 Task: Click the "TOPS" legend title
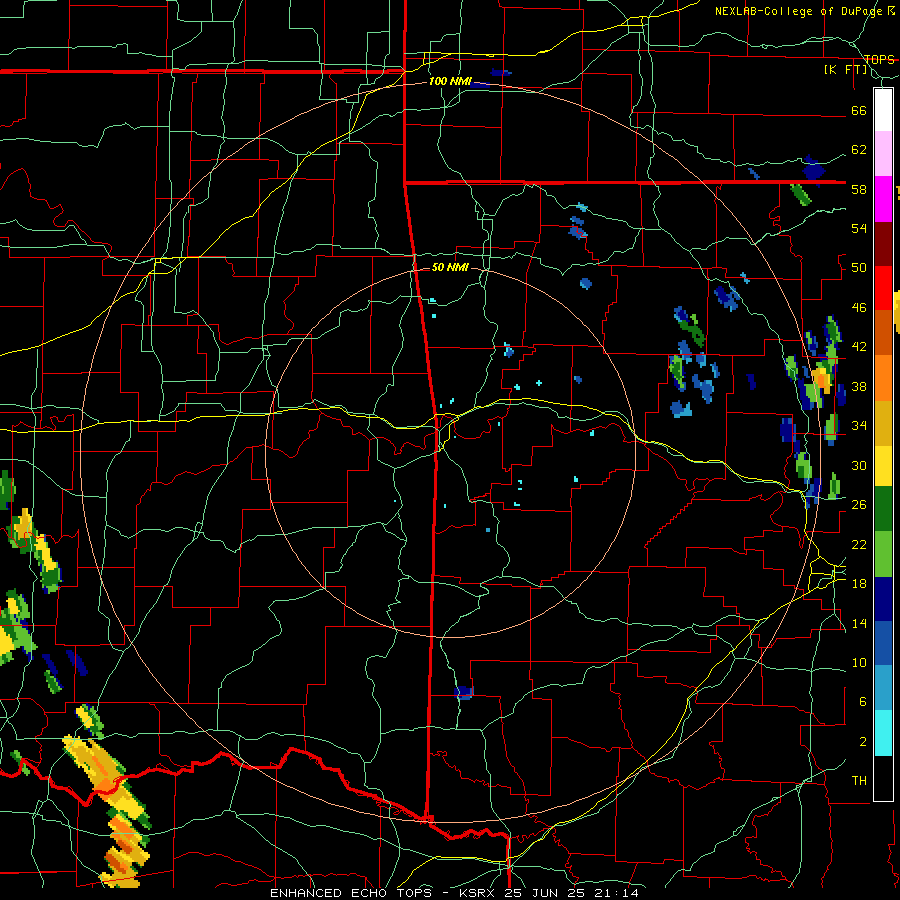879,60
